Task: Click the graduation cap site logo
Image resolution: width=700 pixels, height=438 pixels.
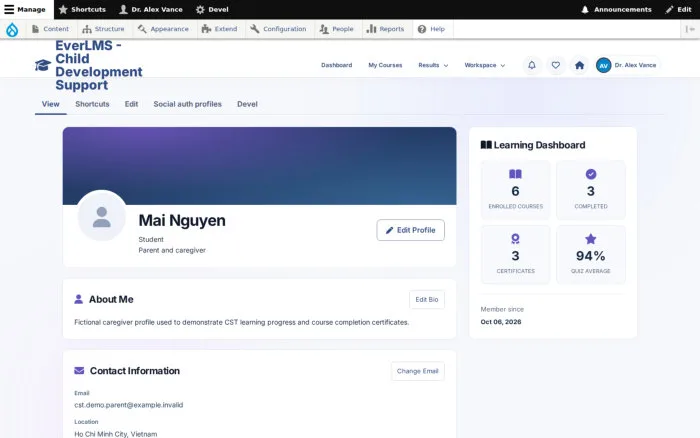Action: tap(43, 65)
